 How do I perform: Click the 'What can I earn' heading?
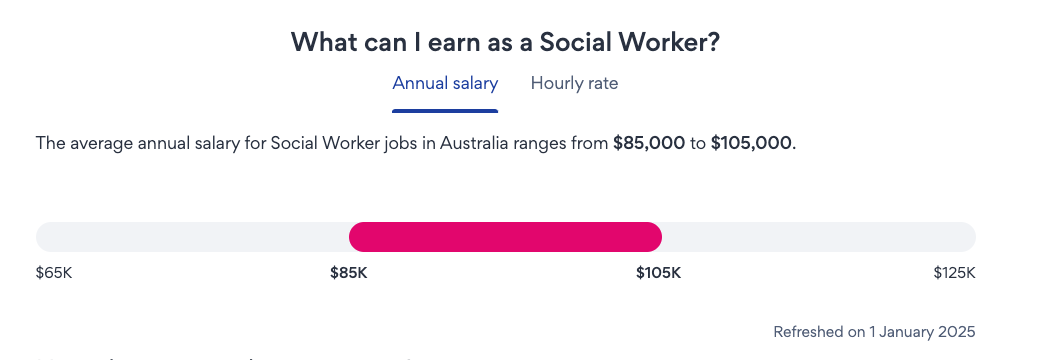click(506, 43)
